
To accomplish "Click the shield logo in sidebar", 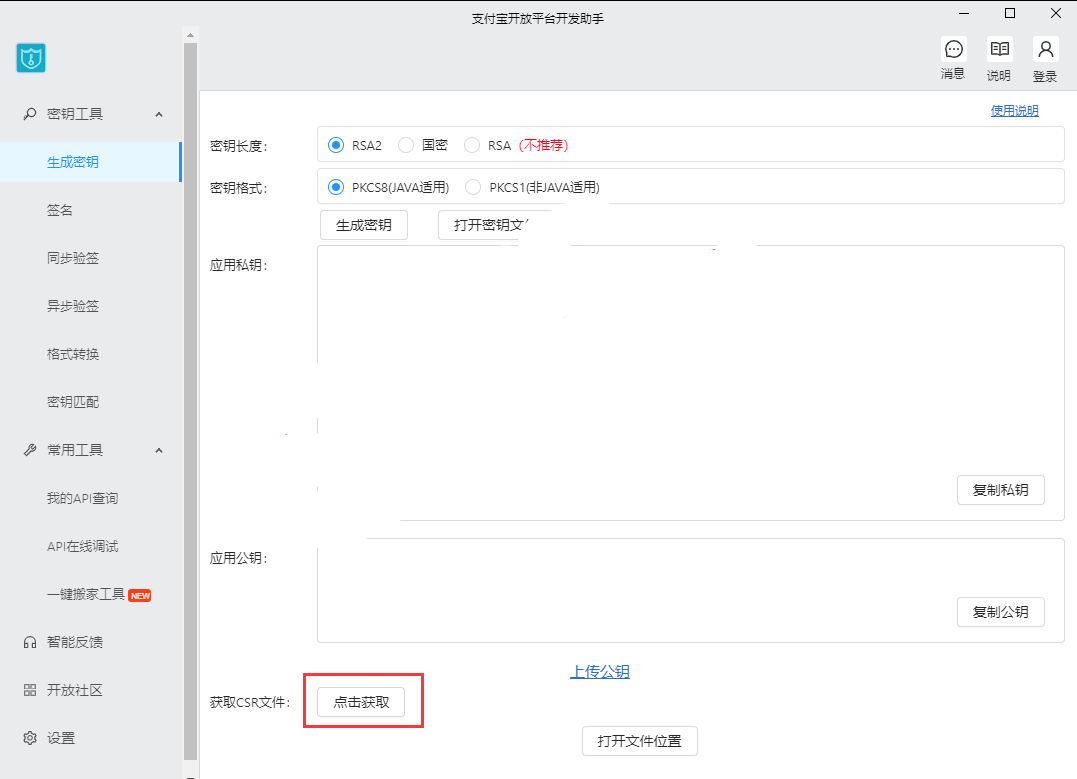I will point(31,58).
